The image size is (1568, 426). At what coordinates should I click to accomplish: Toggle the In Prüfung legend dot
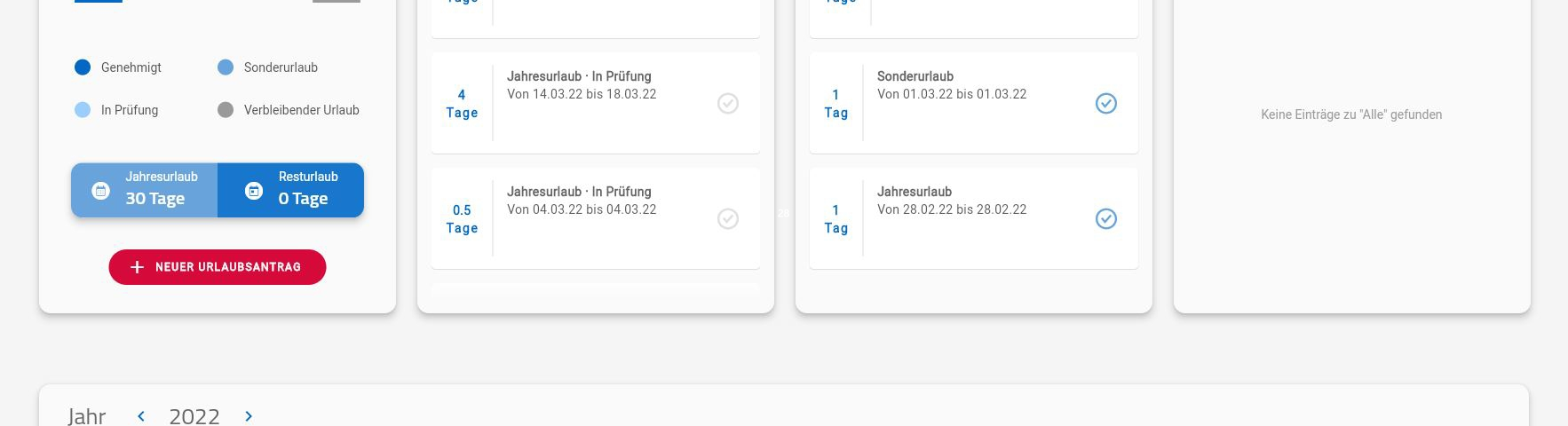point(83,110)
